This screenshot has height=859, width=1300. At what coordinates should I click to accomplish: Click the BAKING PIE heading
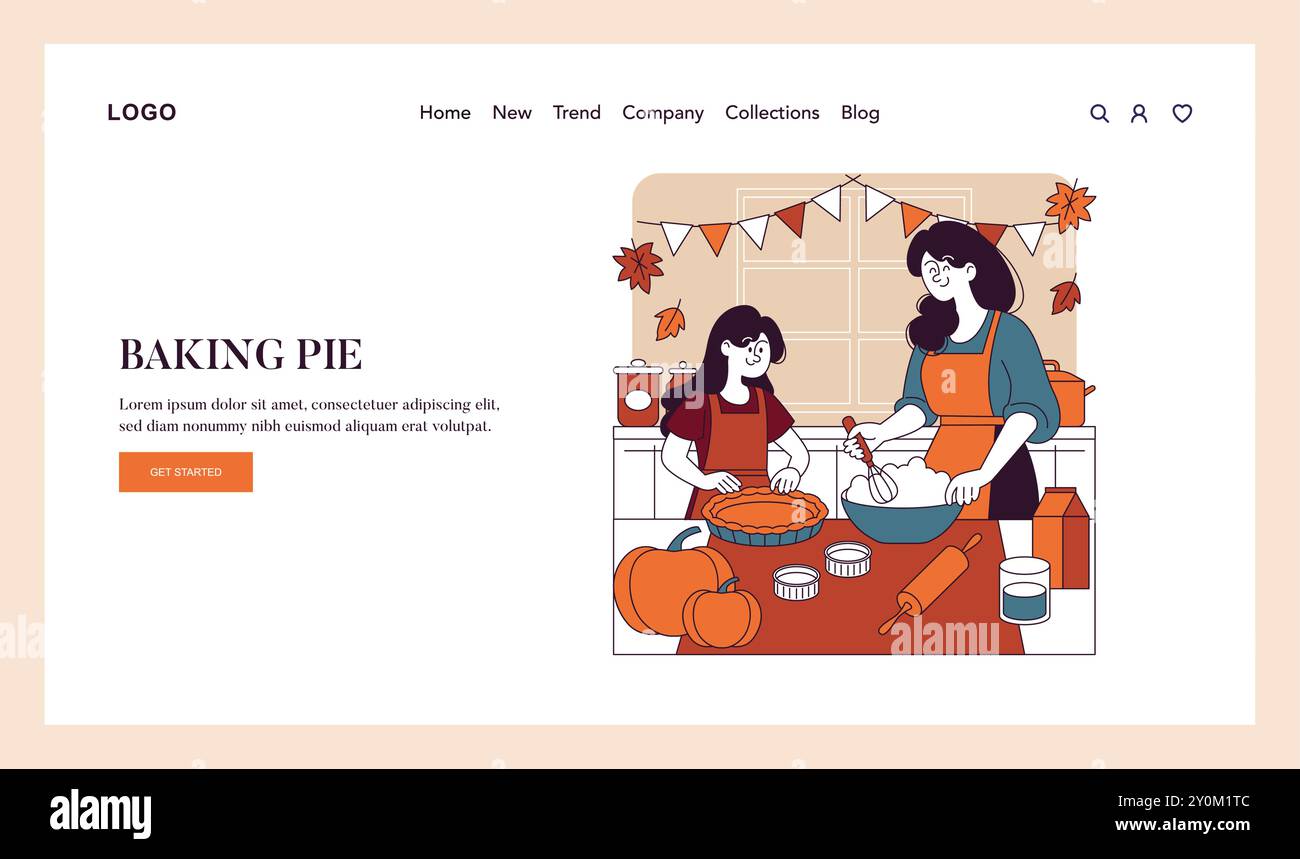[x=241, y=354]
